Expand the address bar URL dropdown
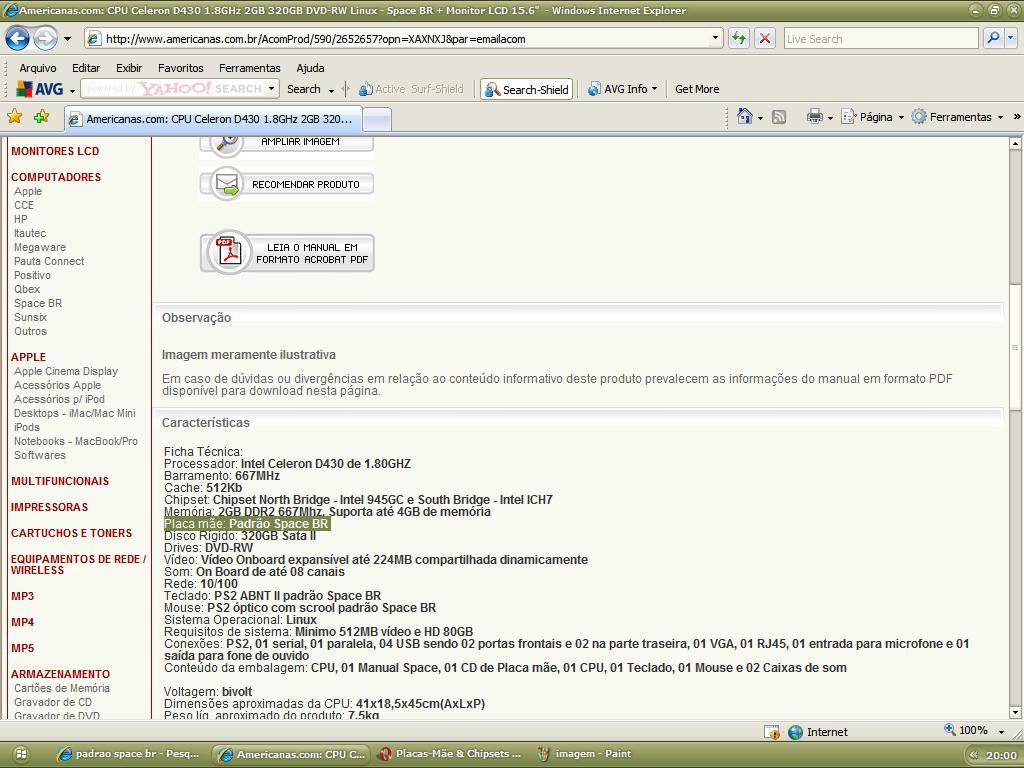Screen dimensions: 1024x768 [715, 39]
